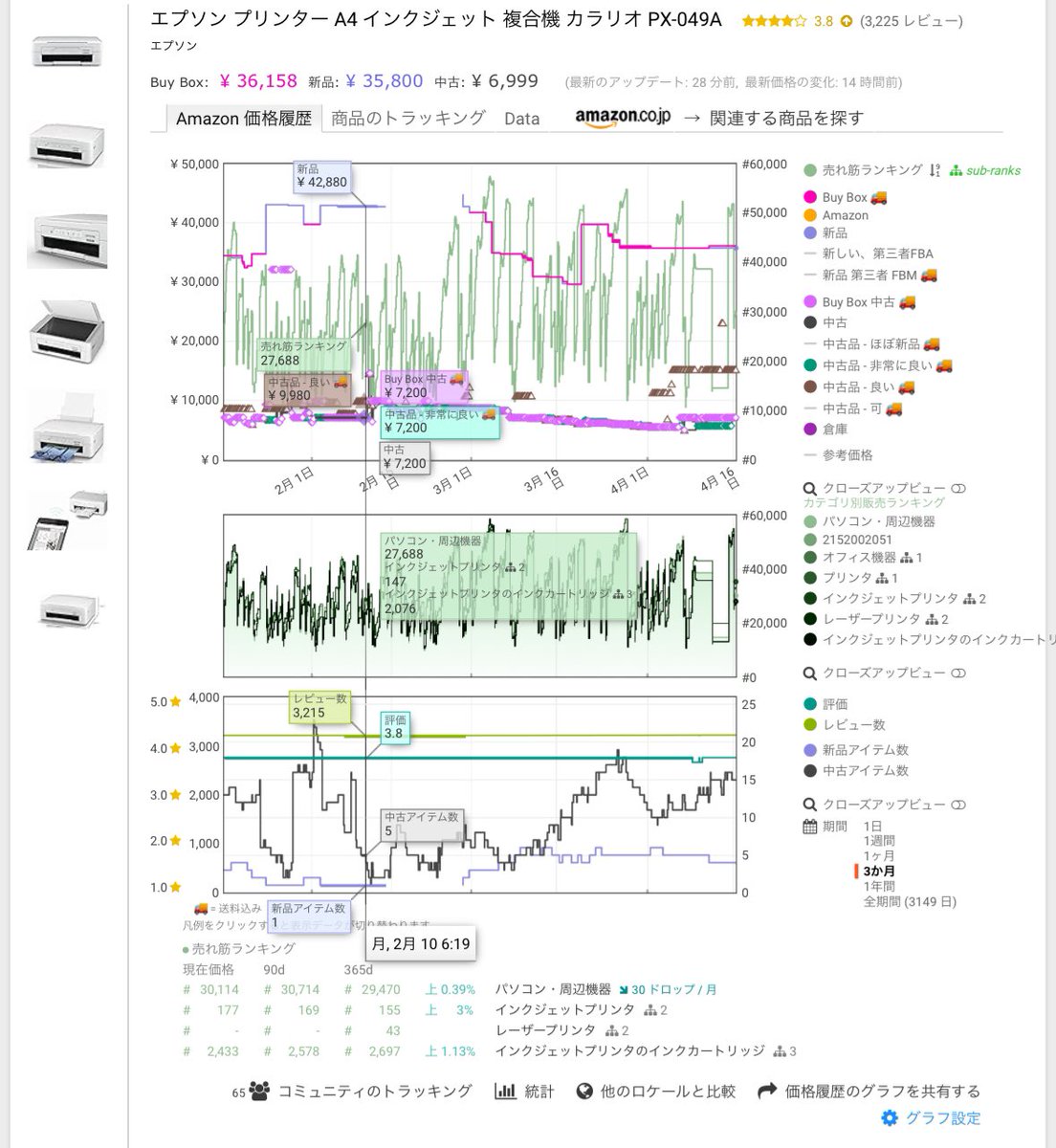The image size is (1056, 1148).
Task: Click the product rating stars
Action: point(775,20)
